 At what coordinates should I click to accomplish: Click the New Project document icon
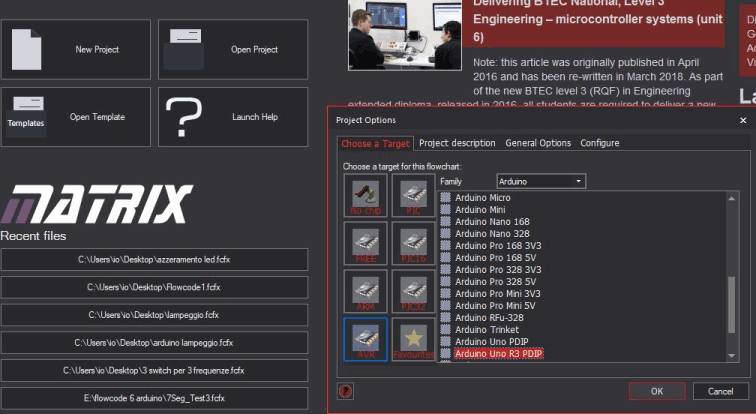[27, 50]
